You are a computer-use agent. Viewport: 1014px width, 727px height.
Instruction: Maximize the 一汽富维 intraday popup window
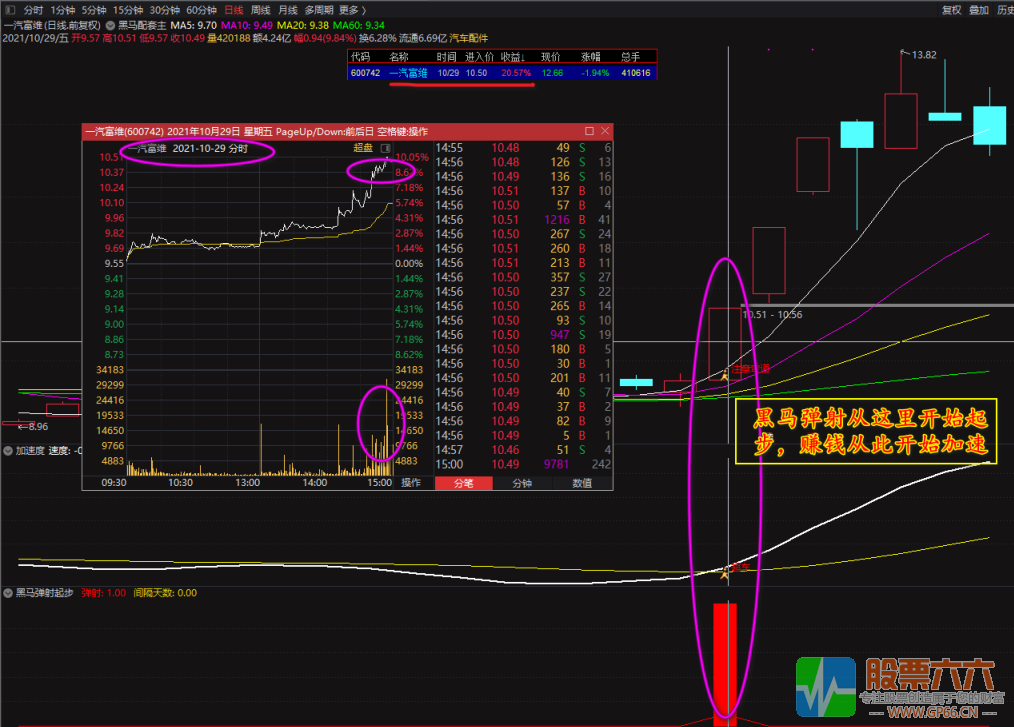click(589, 131)
